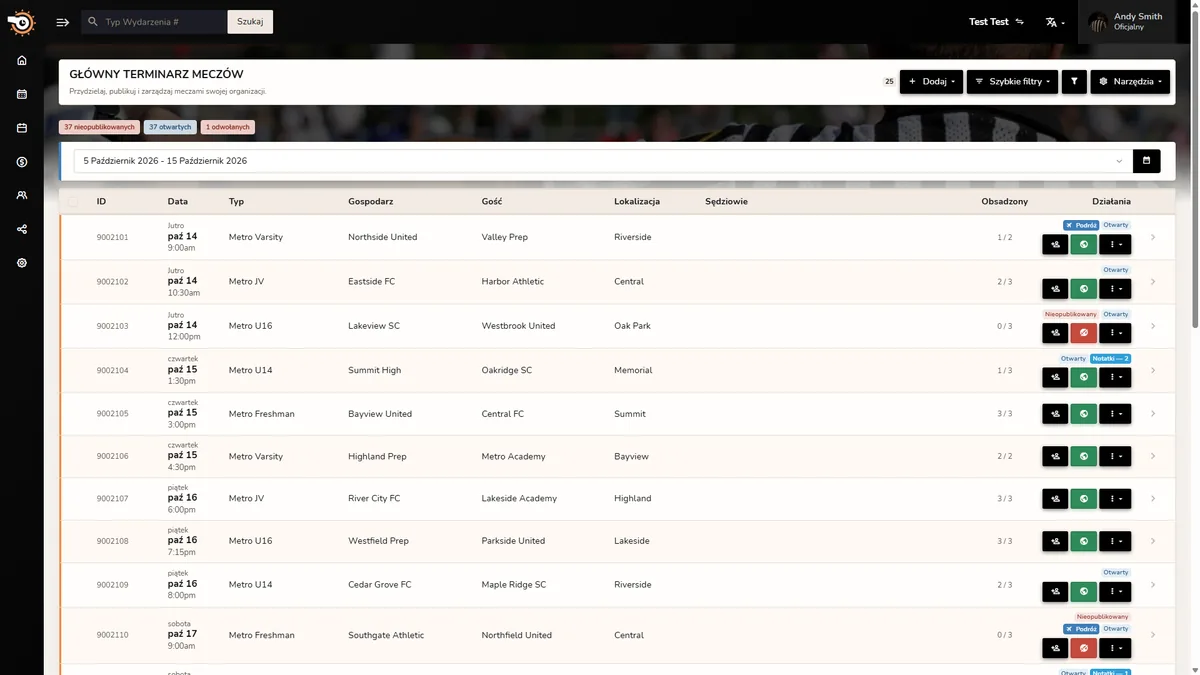
Task: Open the calendar button beside the date range
Action: [x=1146, y=161]
